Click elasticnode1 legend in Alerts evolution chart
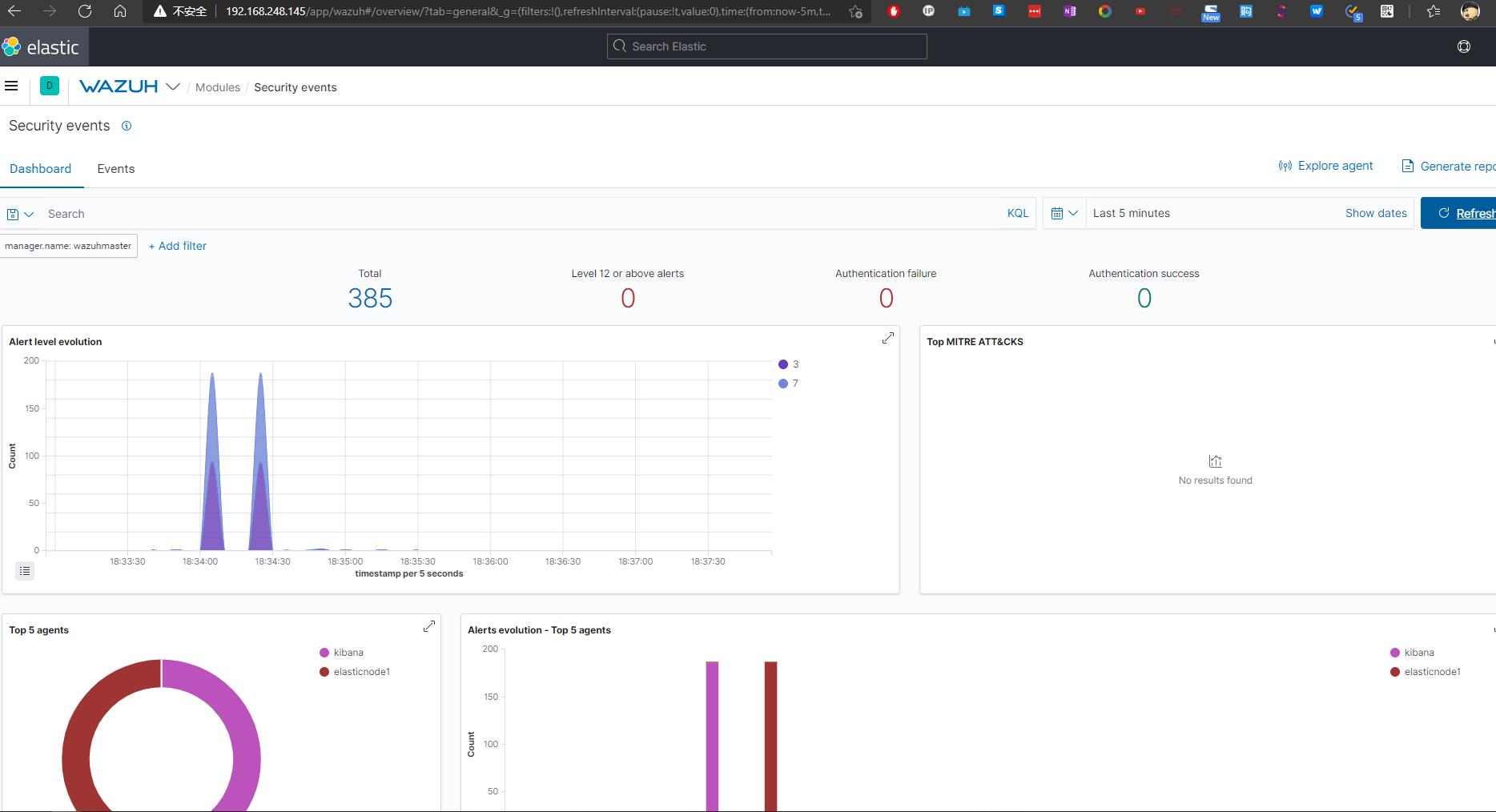This screenshot has height=812, width=1496. (1426, 672)
